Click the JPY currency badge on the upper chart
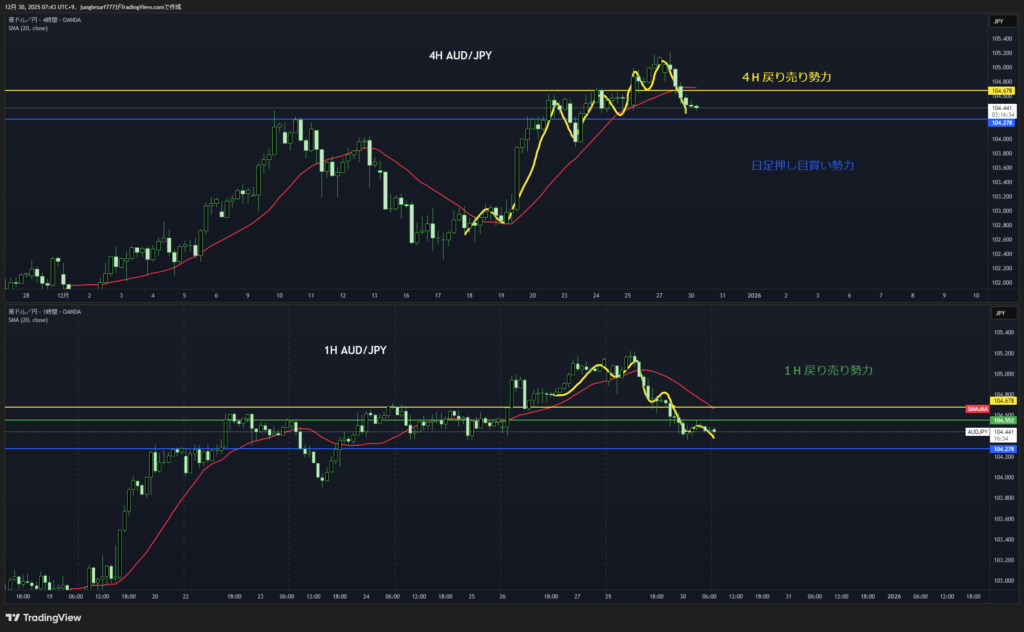The width and height of the screenshot is (1024, 632). coord(998,21)
